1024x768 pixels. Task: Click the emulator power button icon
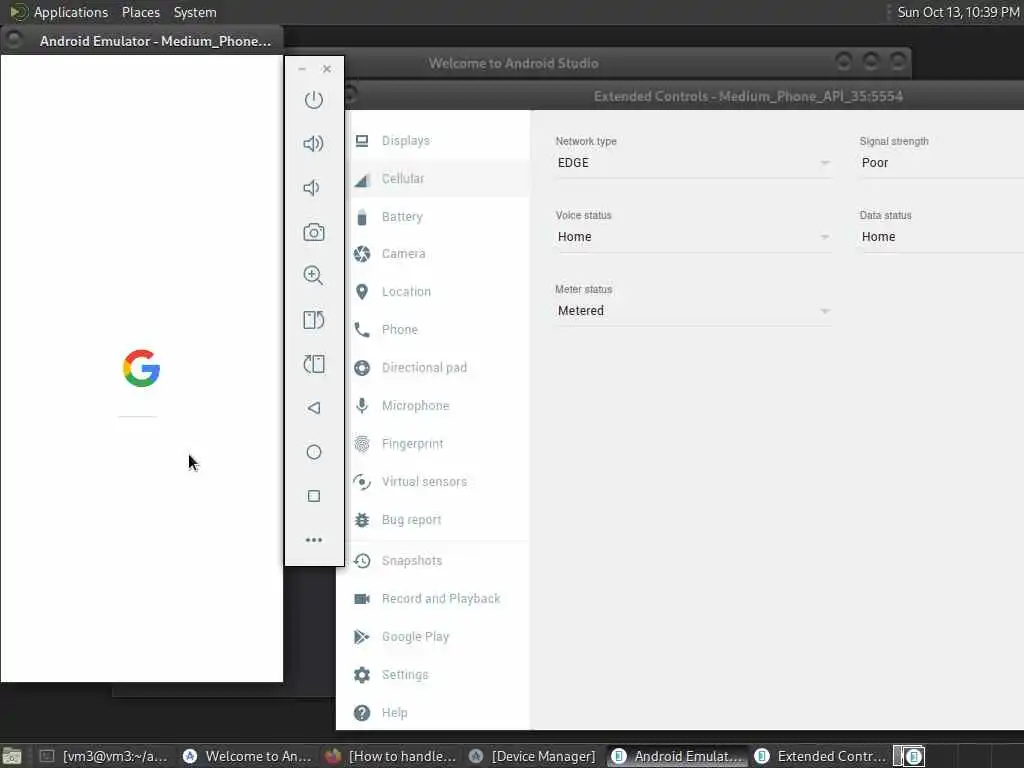(x=313, y=100)
